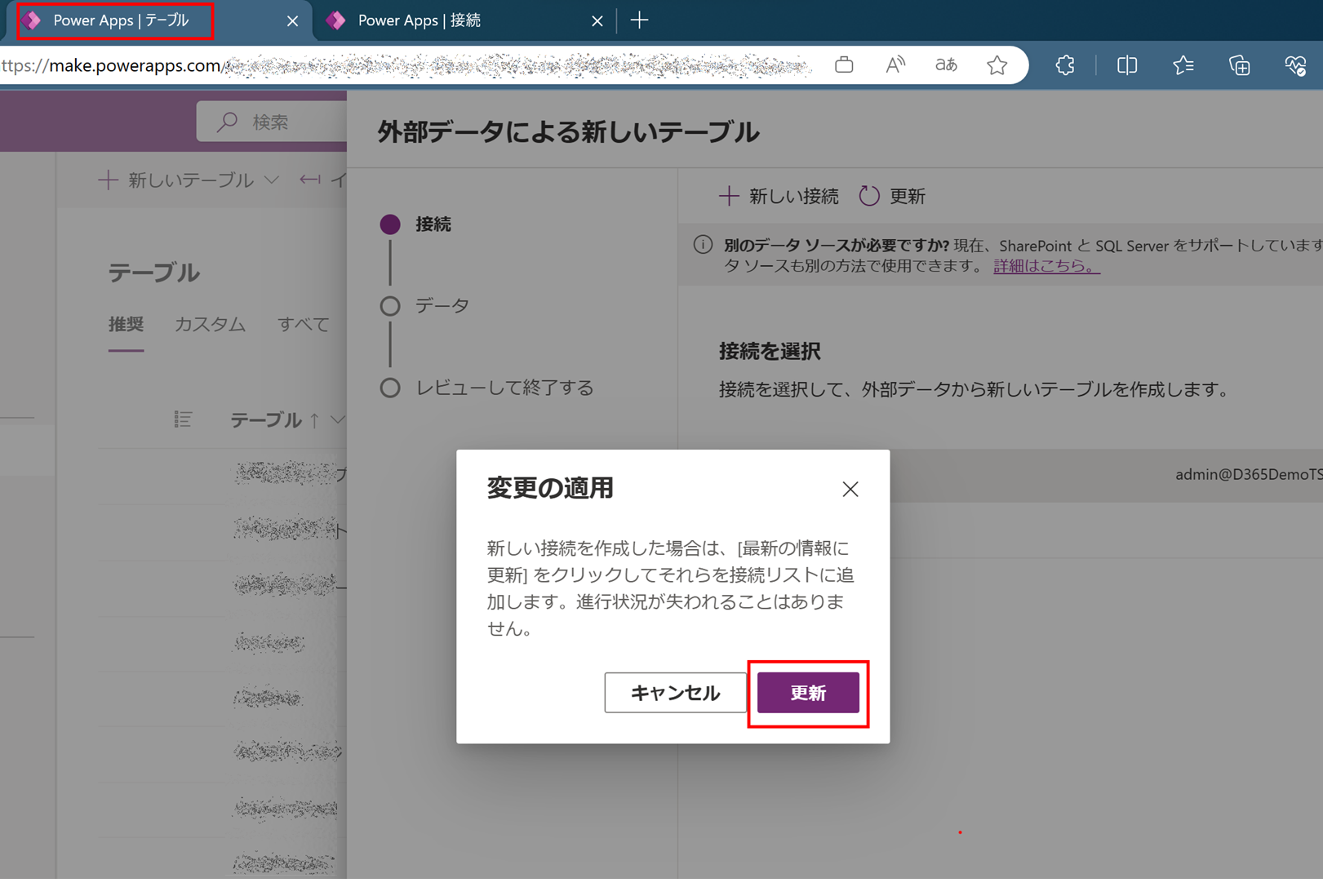Close the 変更の適用 dialog with the X
The image size is (1323, 896).
pyautogui.click(x=850, y=489)
